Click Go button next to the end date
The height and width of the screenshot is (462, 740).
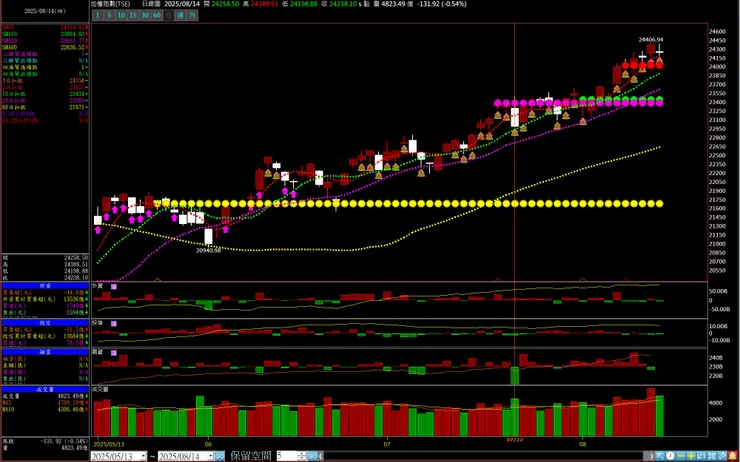tap(219, 456)
